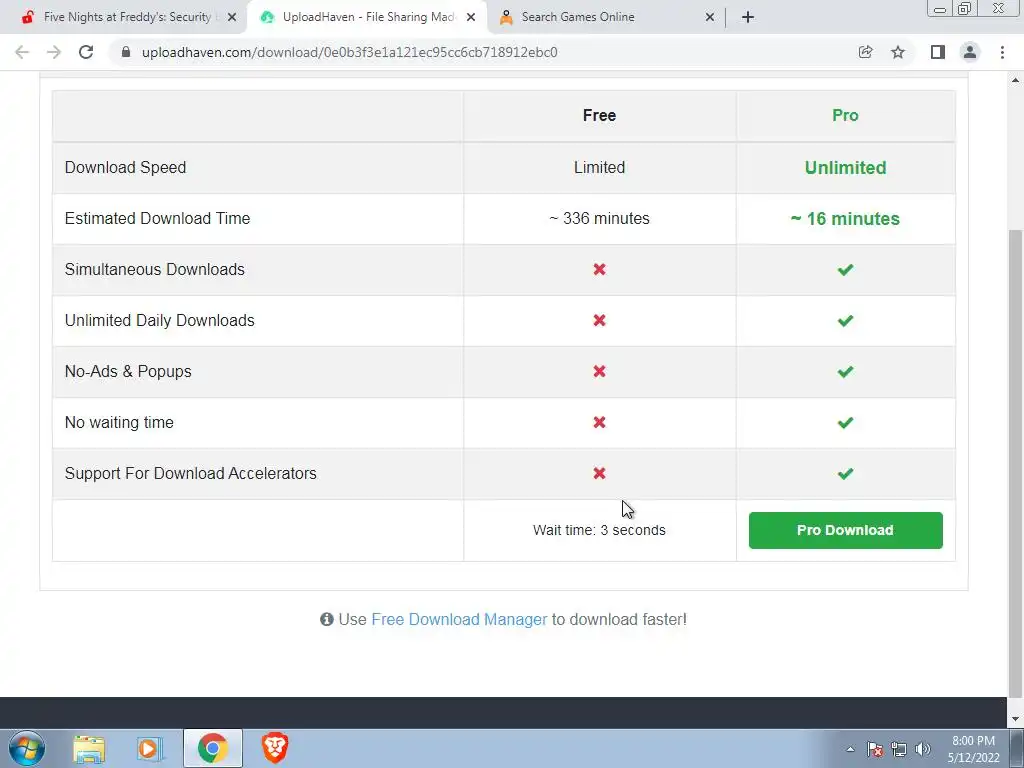Click red X for No waiting time
The image size is (1024, 768).
599,423
